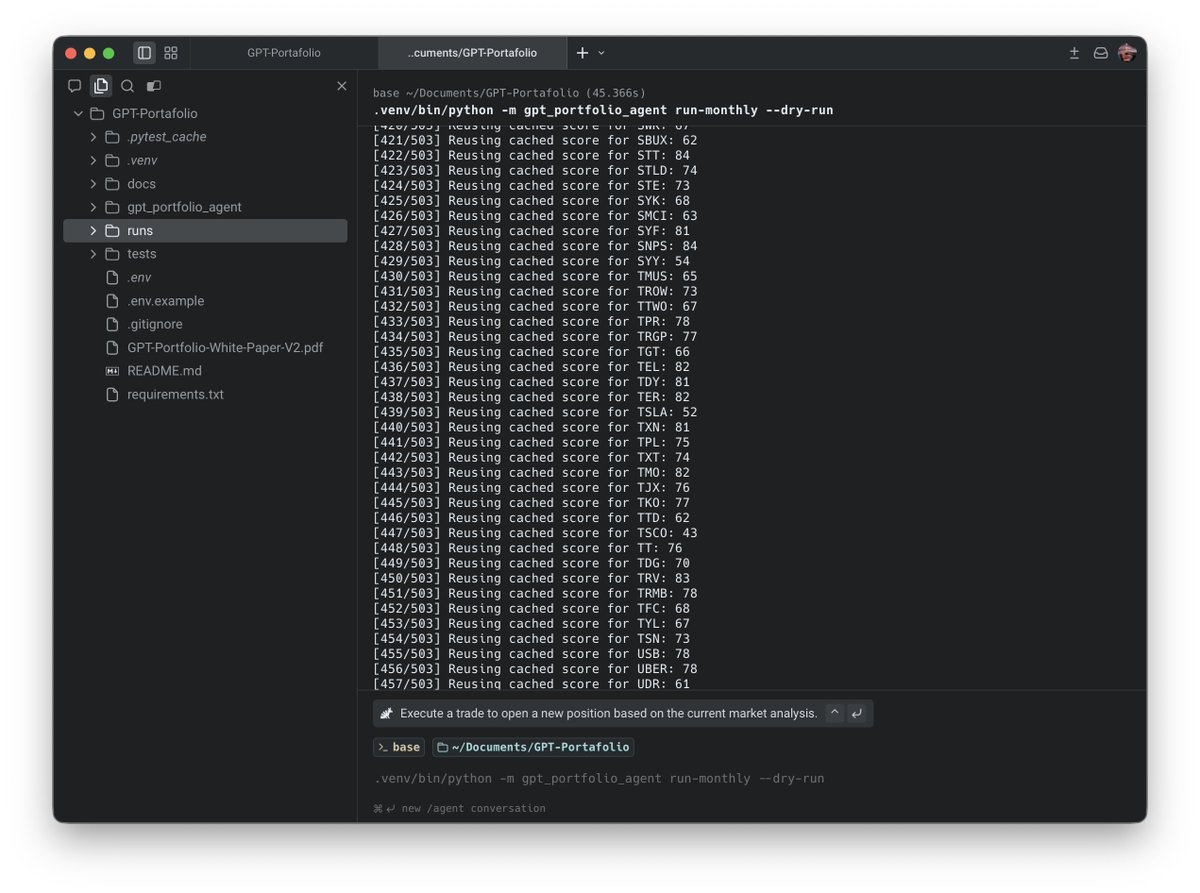This screenshot has height=893, width=1200.
Task: Click the TTD: 62 output line
Action: pos(531,518)
